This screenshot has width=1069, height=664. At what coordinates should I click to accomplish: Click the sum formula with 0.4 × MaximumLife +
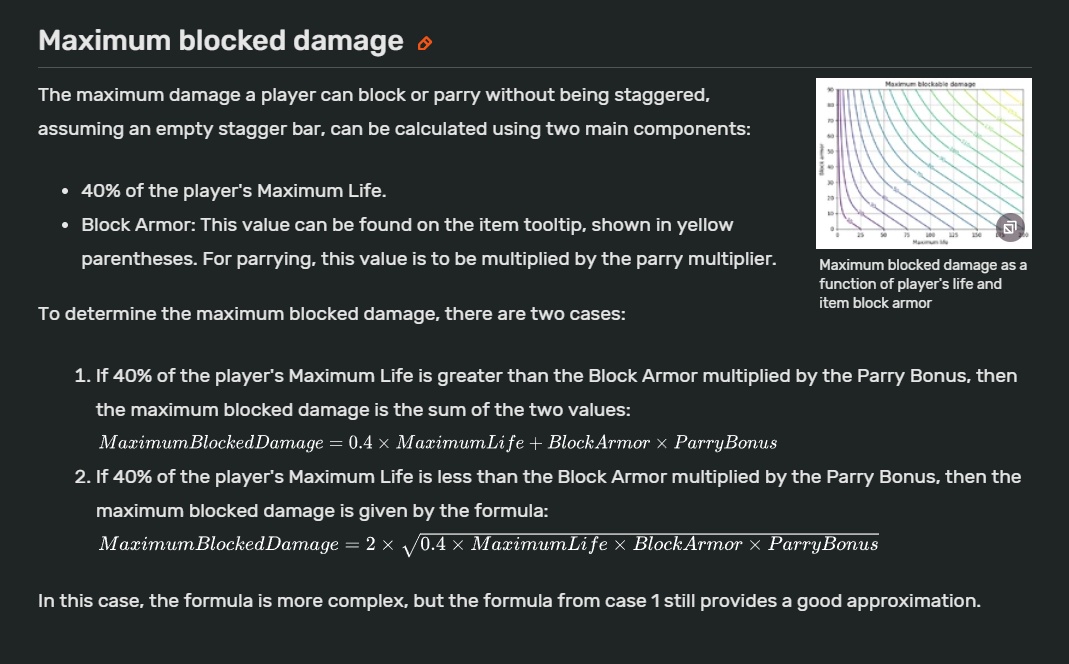pos(438,442)
